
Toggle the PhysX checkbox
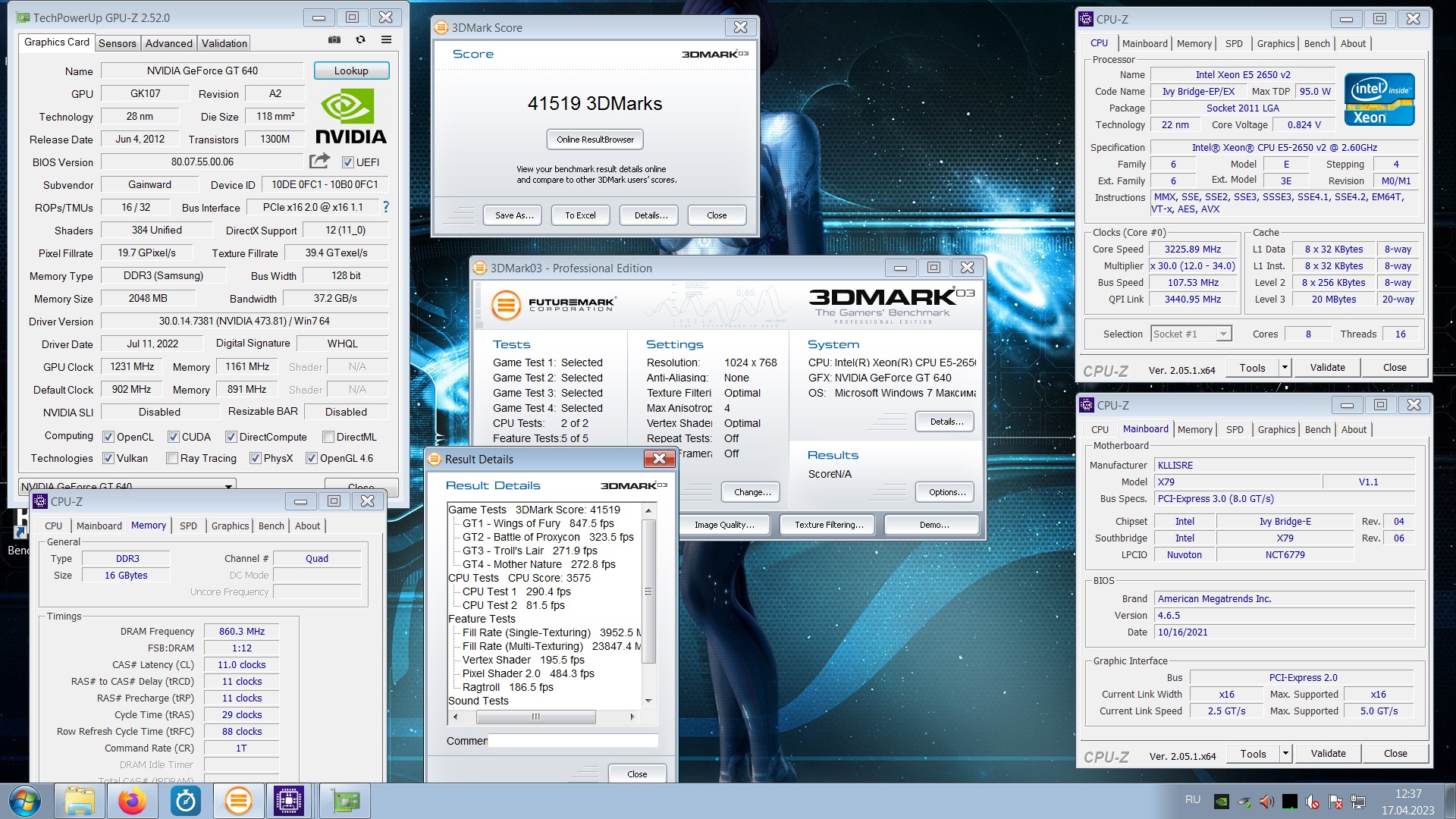(256, 458)
